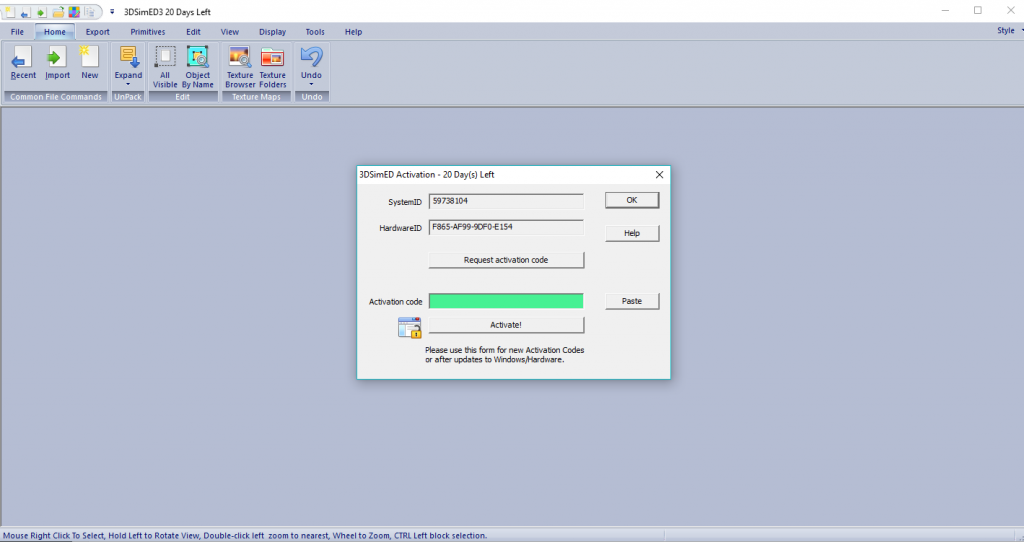Viewport: 1024px width, 542px height.
Task: Click the SystemID field showing 59738104
Action: point(506,201)
